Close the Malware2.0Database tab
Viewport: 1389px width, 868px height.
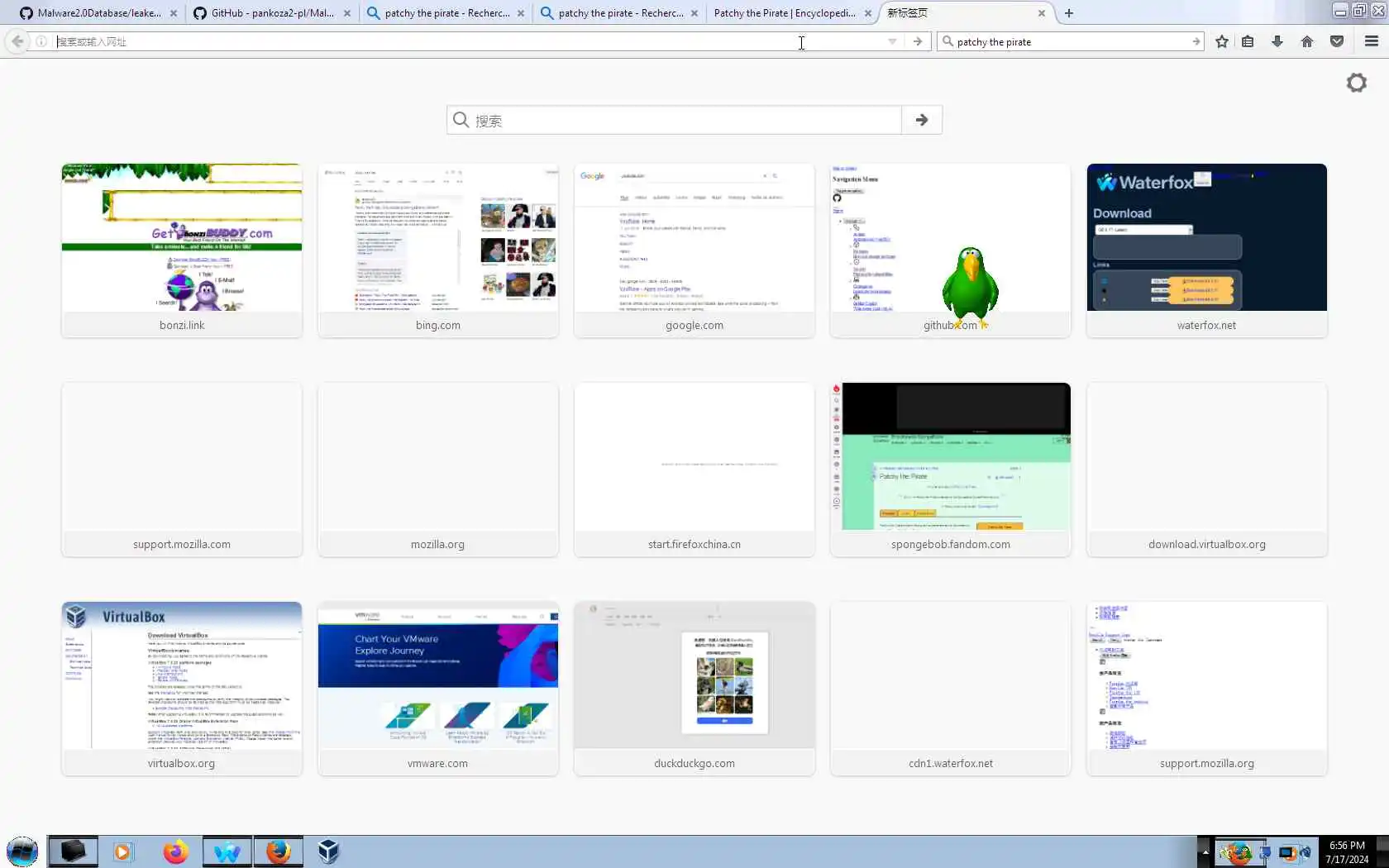point(174,13)
